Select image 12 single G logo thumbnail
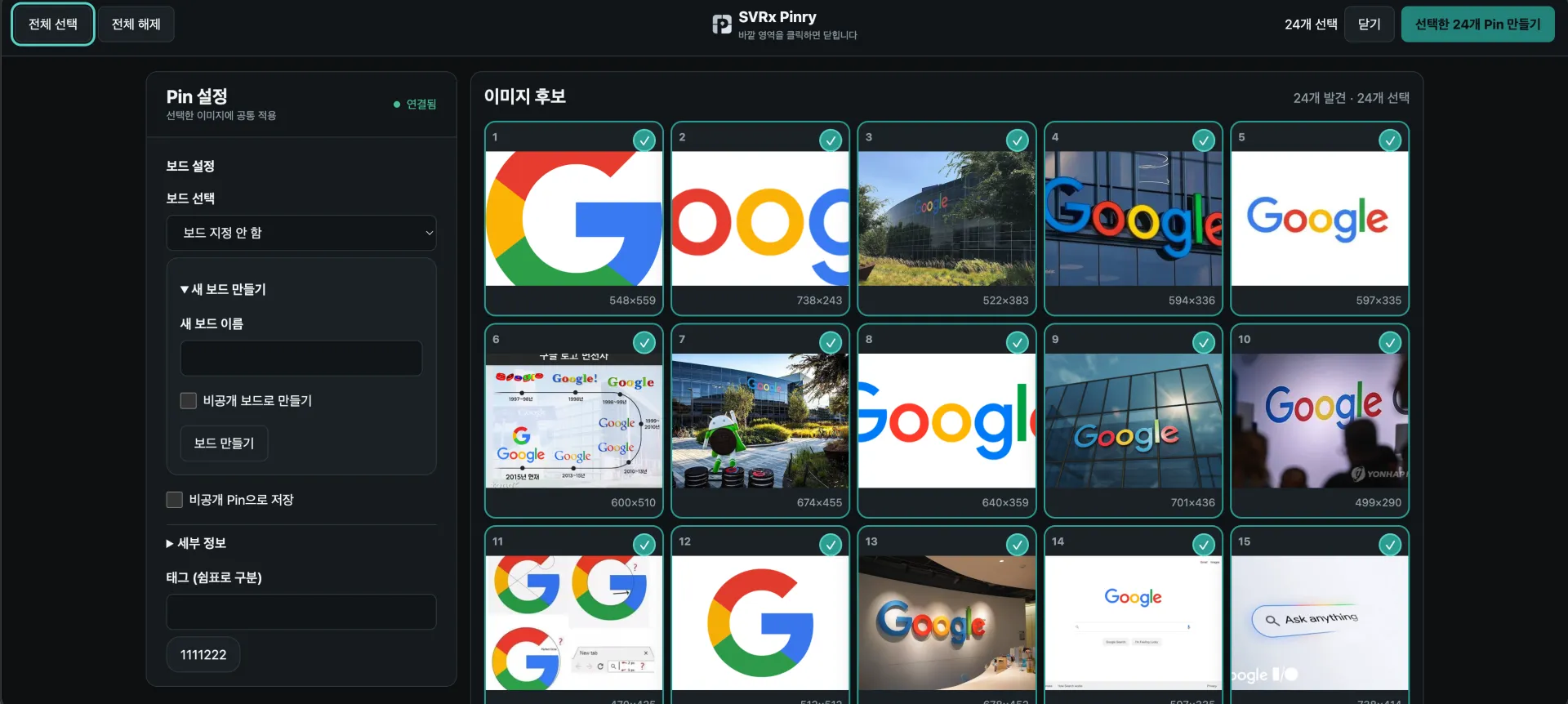 click(760, 623)
